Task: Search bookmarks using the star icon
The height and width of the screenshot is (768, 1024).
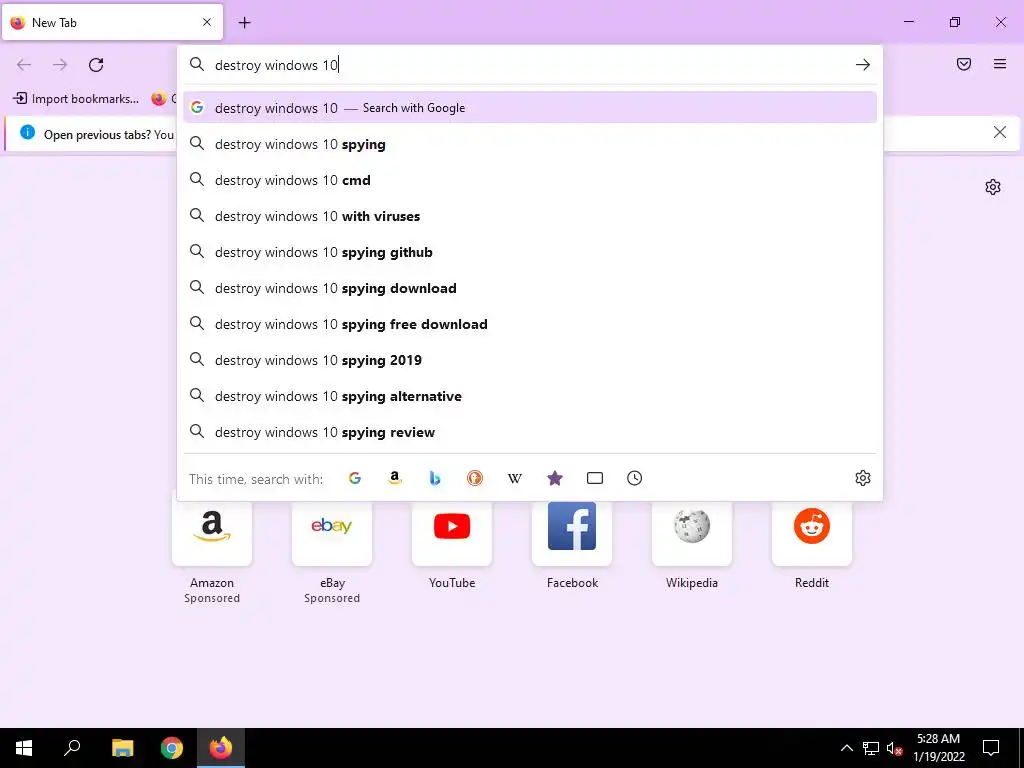Action: pyautogui.click(x=554, y=478)
